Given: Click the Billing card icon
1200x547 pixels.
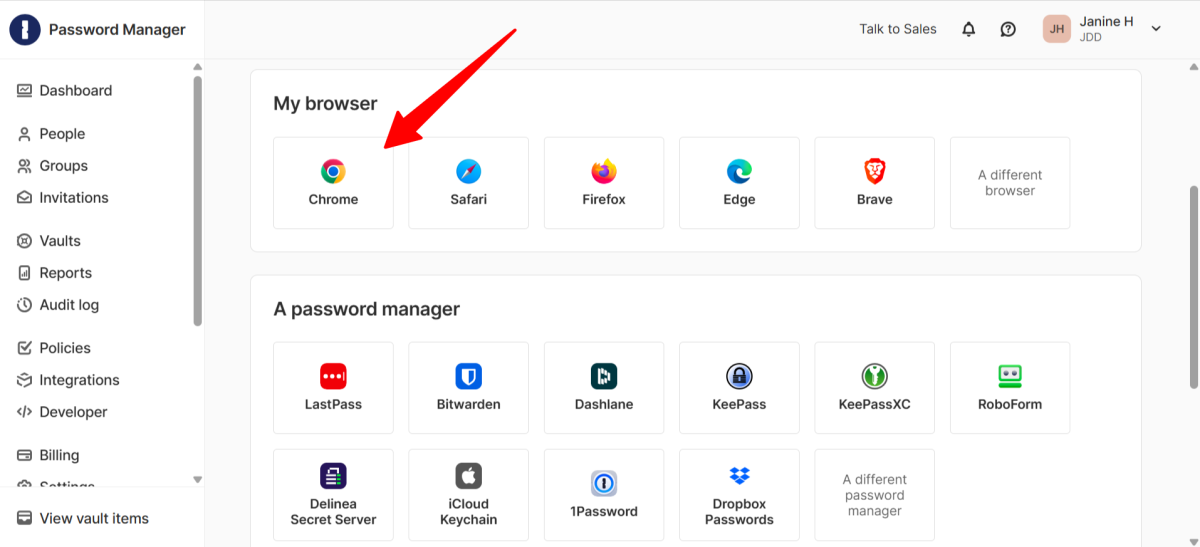Looking at the screenshot, I should (25, 455).
